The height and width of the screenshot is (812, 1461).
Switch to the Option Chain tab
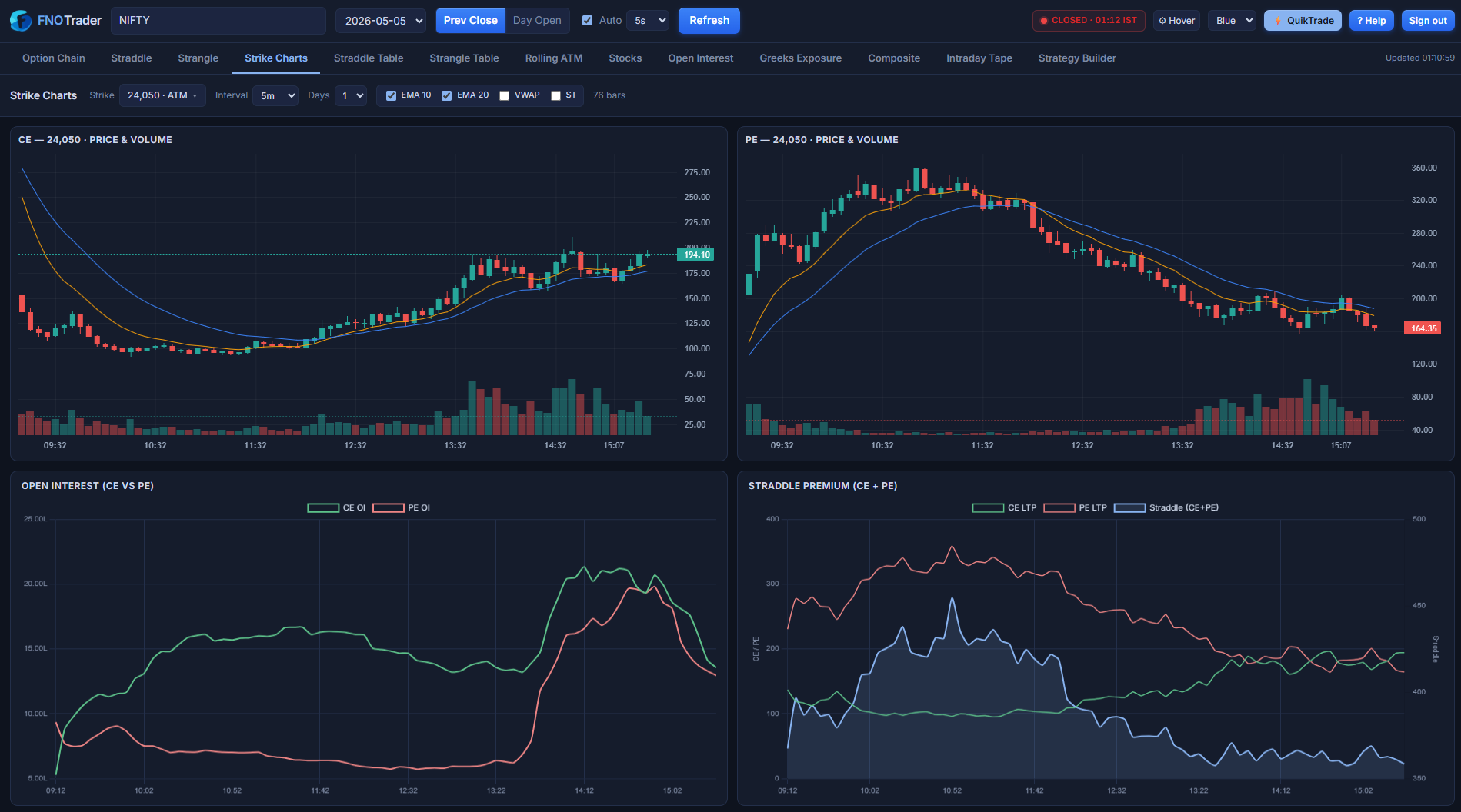point(54,58)
